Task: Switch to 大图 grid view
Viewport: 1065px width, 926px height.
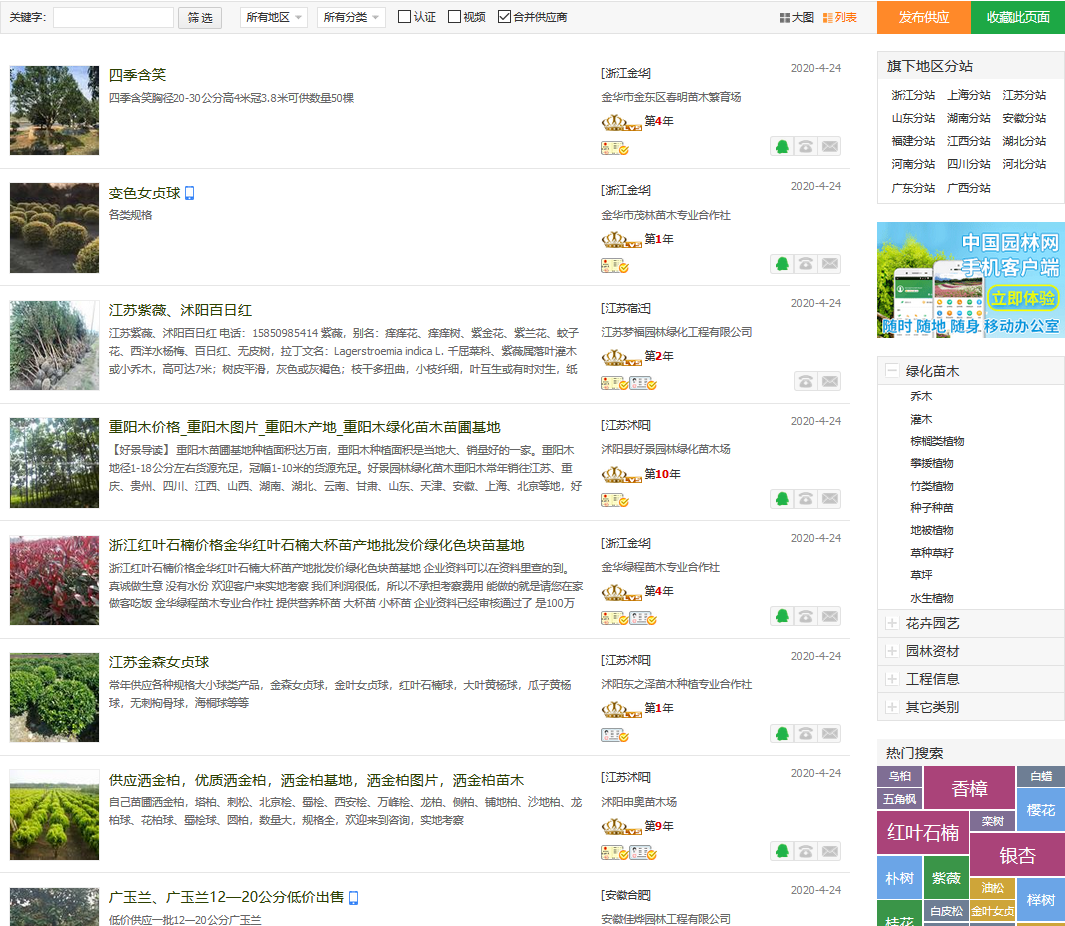Action: (x=797, y=17)
